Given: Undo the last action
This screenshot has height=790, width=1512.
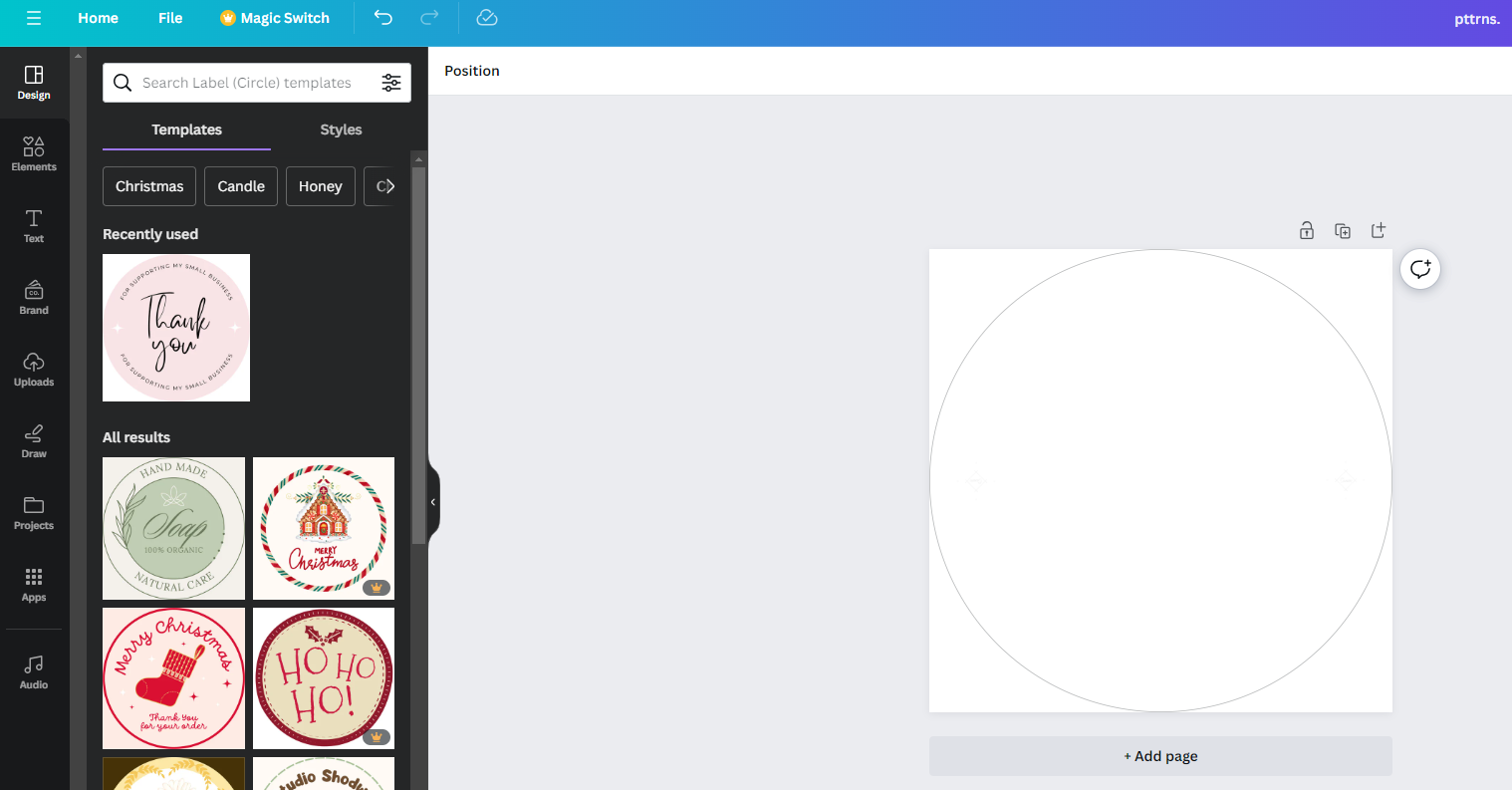Looking at the screenshot, I should click(x=383, y=18).
